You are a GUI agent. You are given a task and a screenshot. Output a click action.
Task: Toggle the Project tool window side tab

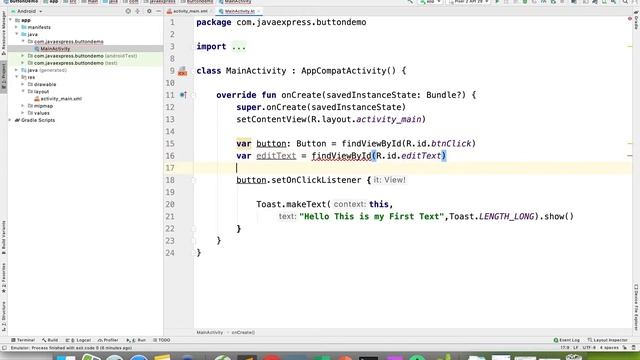pos(3,77)
